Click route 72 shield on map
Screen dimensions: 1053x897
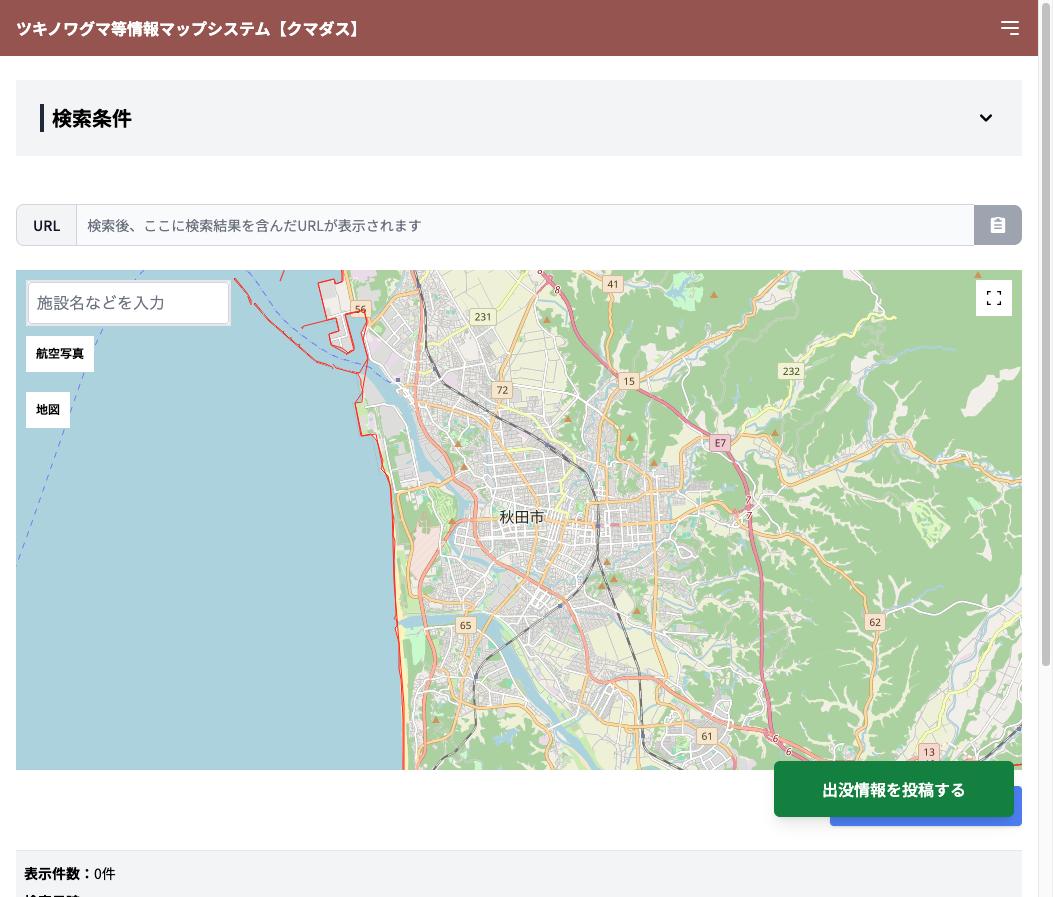pyautogui.click(x=502, y=390)
